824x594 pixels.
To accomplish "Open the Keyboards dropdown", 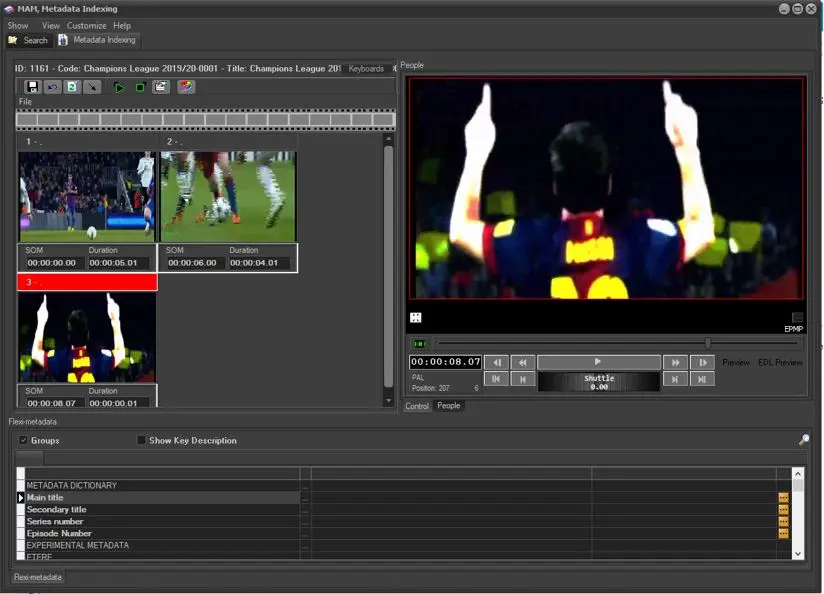I will point(367,69).
